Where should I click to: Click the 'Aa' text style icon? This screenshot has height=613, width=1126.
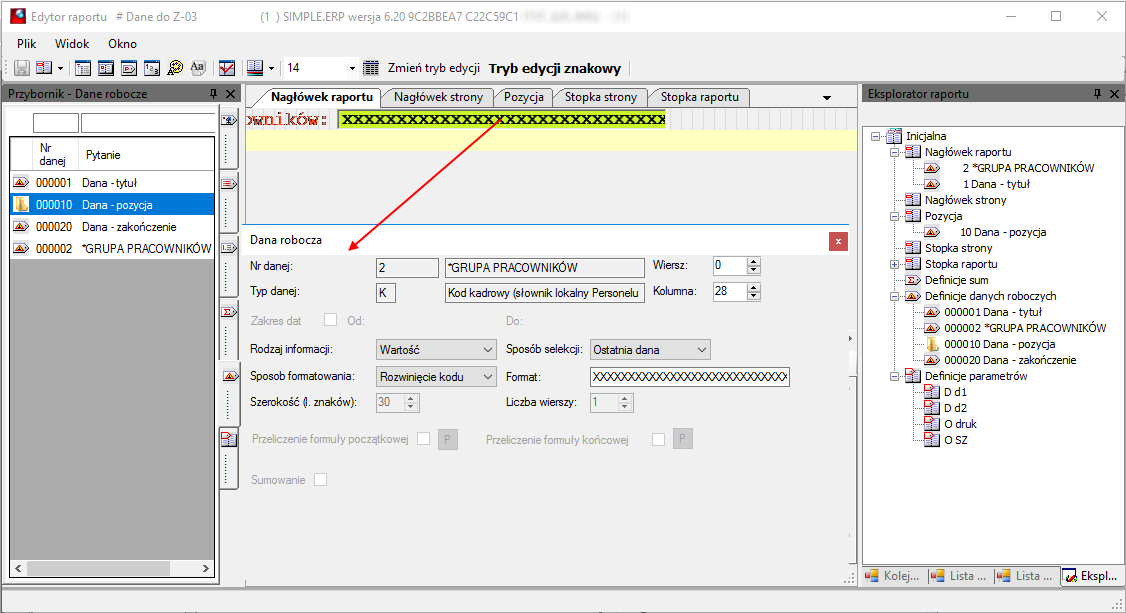(197, 68)
